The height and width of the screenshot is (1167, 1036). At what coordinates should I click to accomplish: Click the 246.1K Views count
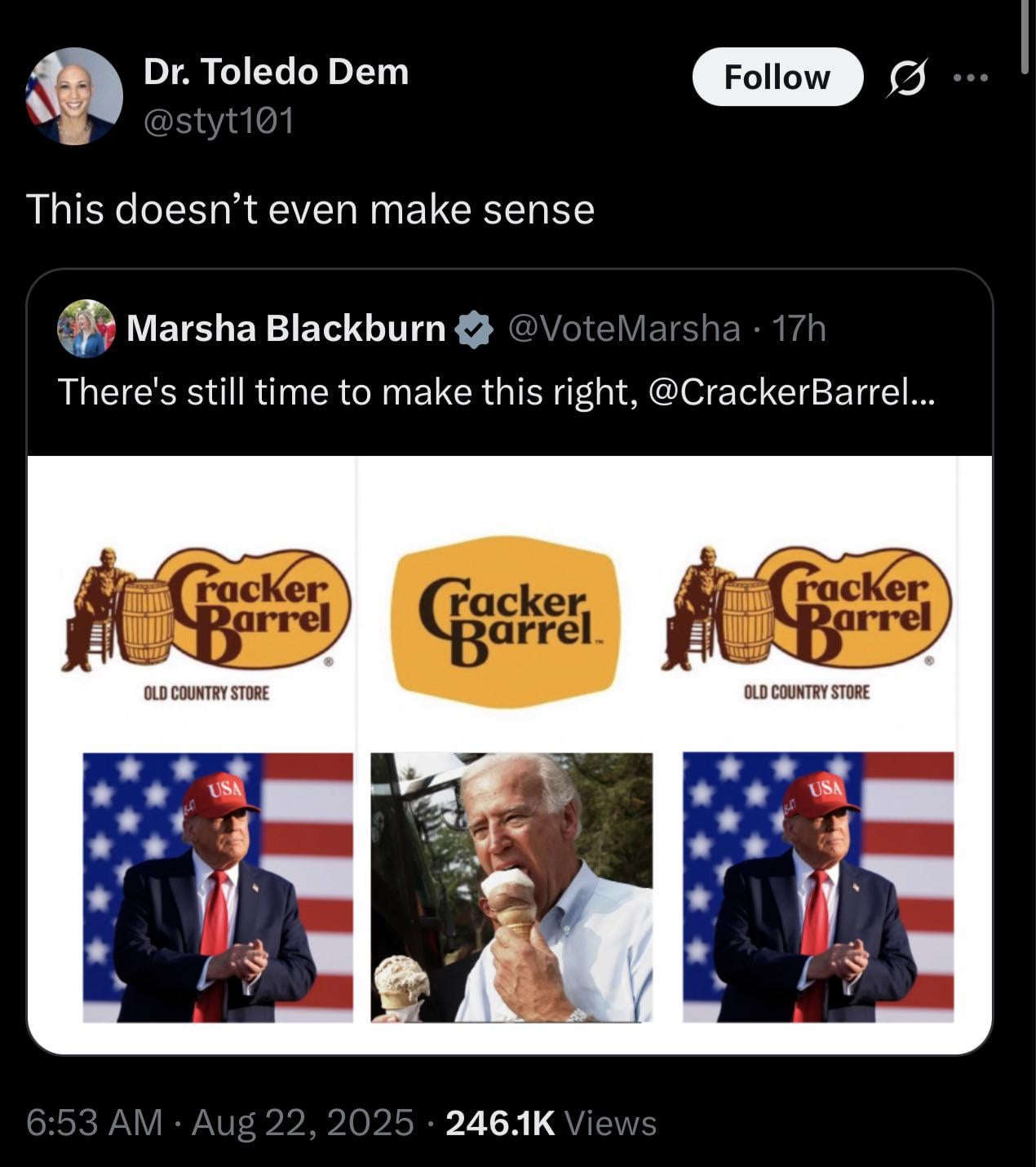tap(551, 1122)
